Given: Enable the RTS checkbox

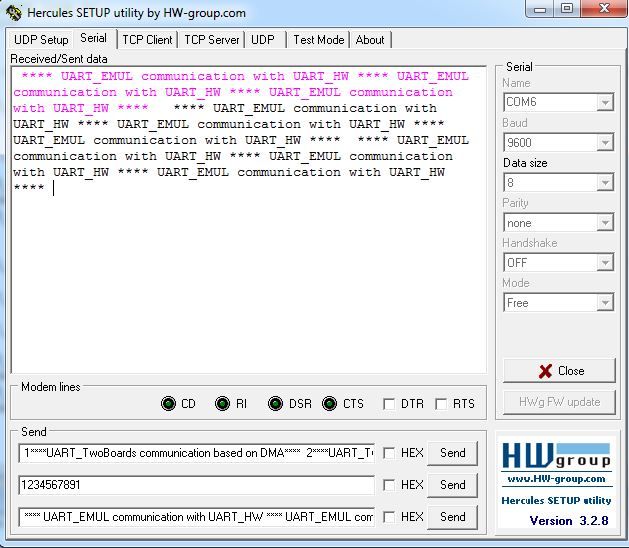Looking at the screenshot, I should [x=441, y=404].
